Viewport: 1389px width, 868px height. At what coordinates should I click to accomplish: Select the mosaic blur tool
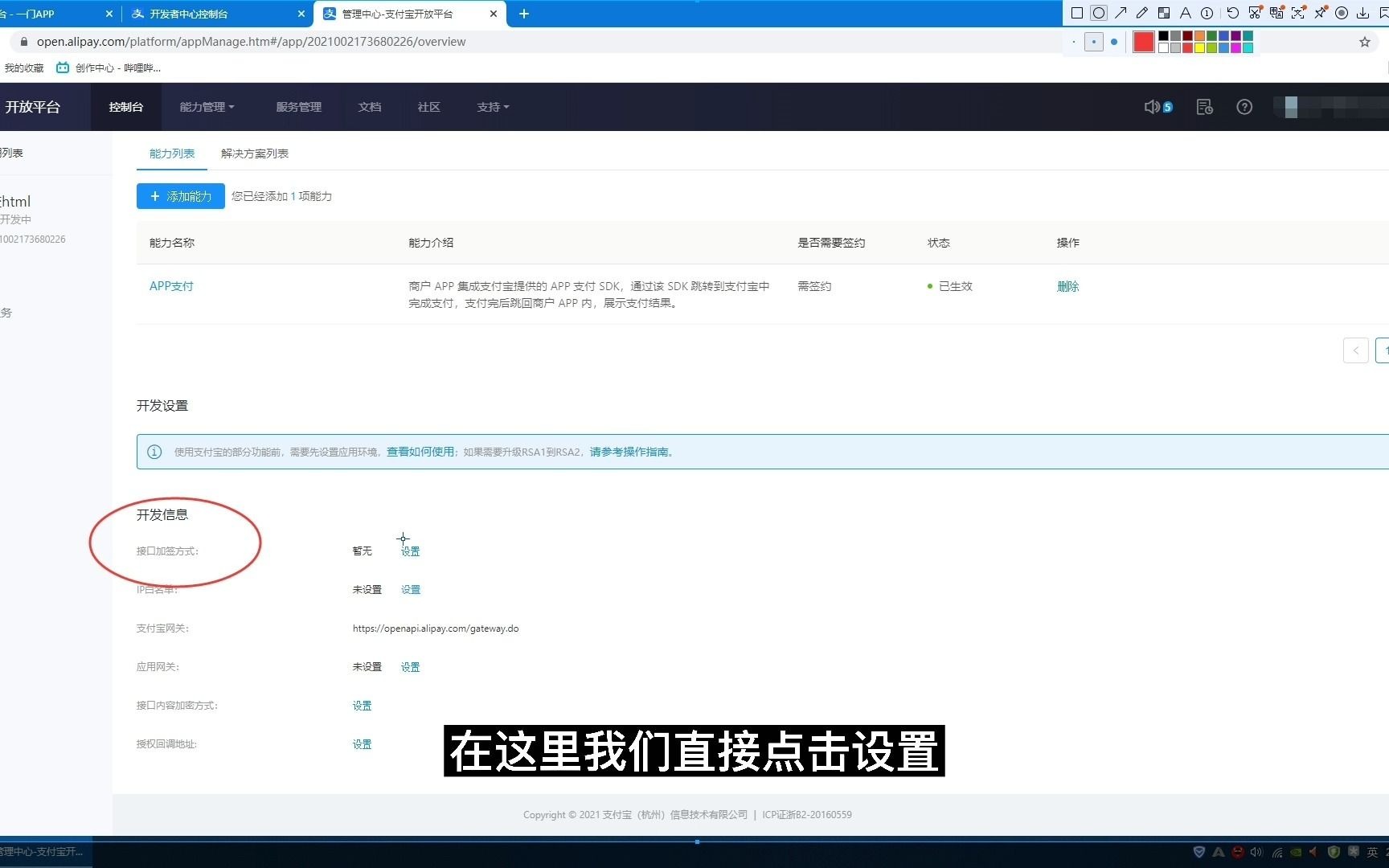click(1164, 13)
